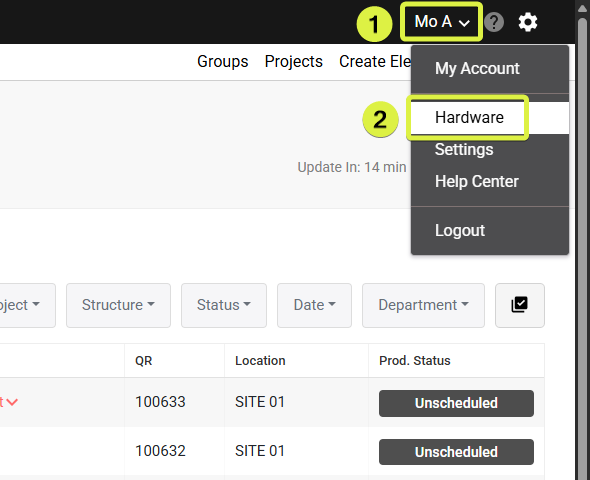Choose My Account menu entry
The width and height of the screenshot is (590, 480).
click(477, 68)
